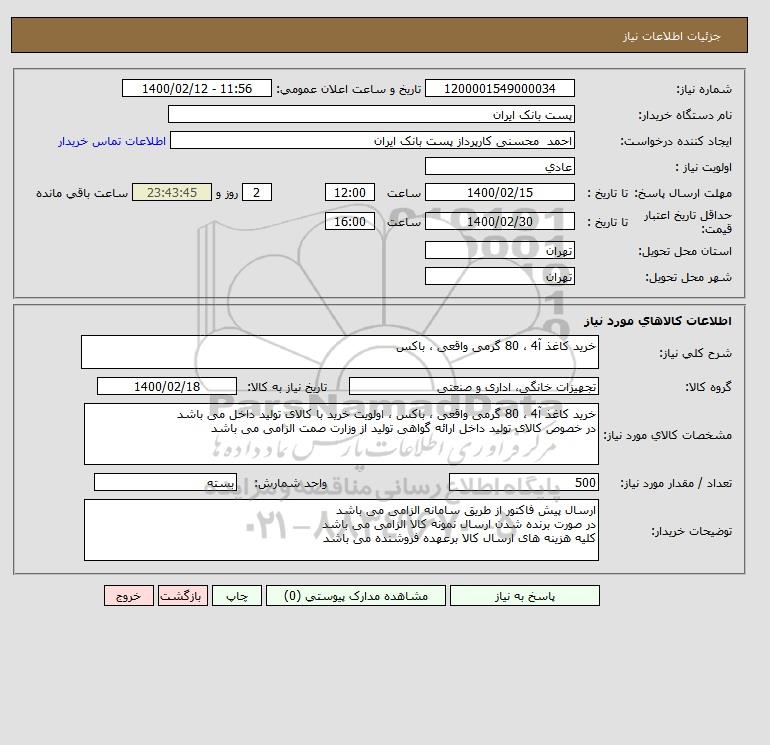Open مشاهده مدارک پیوستی (0) button
The image size is (770, 745).
(356, 596)
